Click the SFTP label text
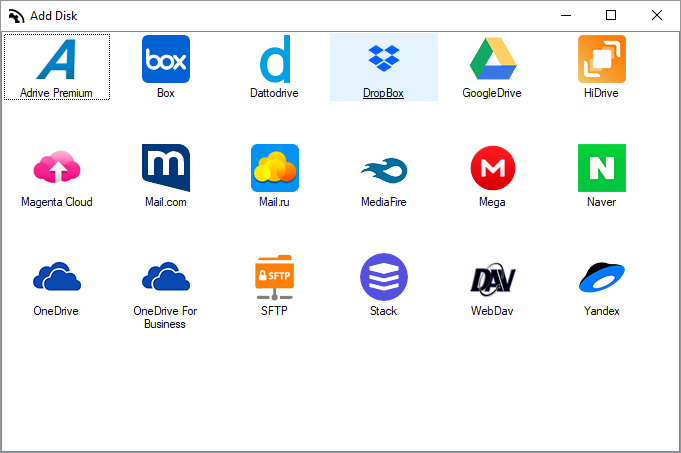Viewport: 681px width, 453px height. click(x=274, y=311)
